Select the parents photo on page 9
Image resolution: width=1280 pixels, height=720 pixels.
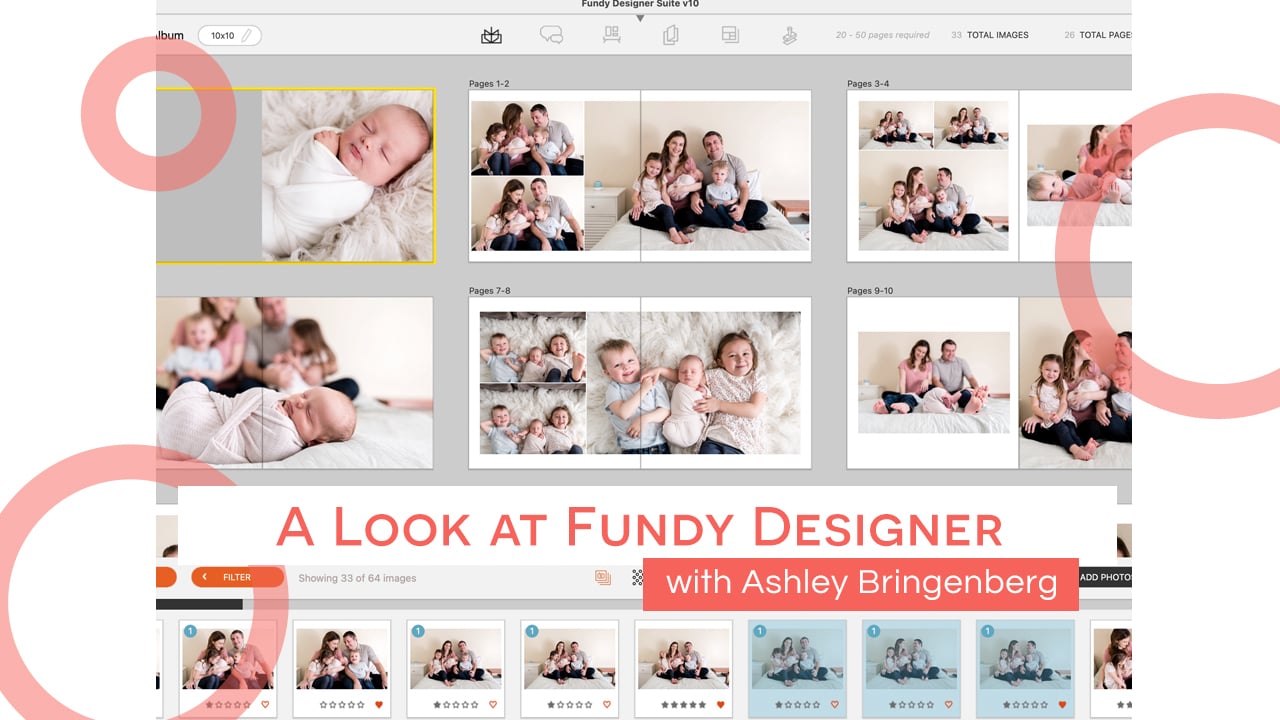[934, 382]
